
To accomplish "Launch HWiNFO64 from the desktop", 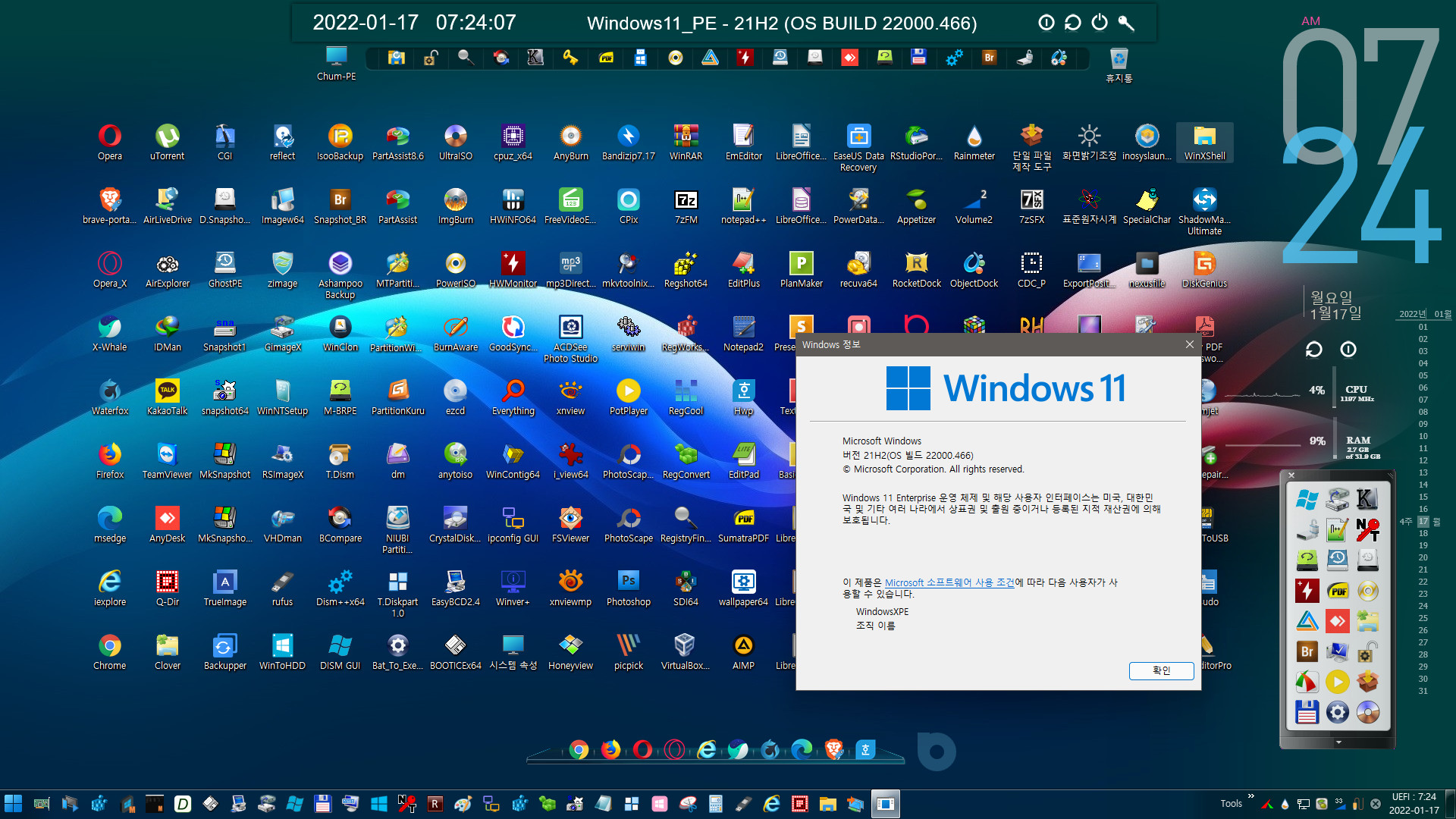I will [x=513, y=206].
